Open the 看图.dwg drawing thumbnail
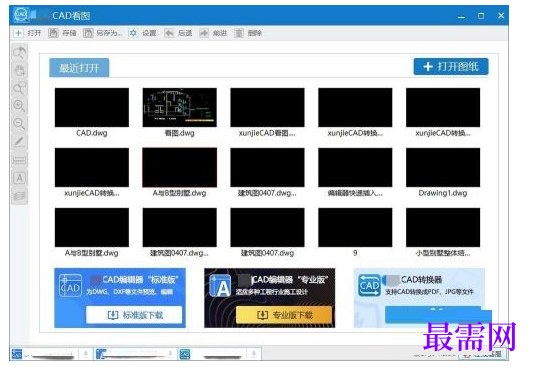The width and height of the screenshot is (535, 368). click(179, 107)
